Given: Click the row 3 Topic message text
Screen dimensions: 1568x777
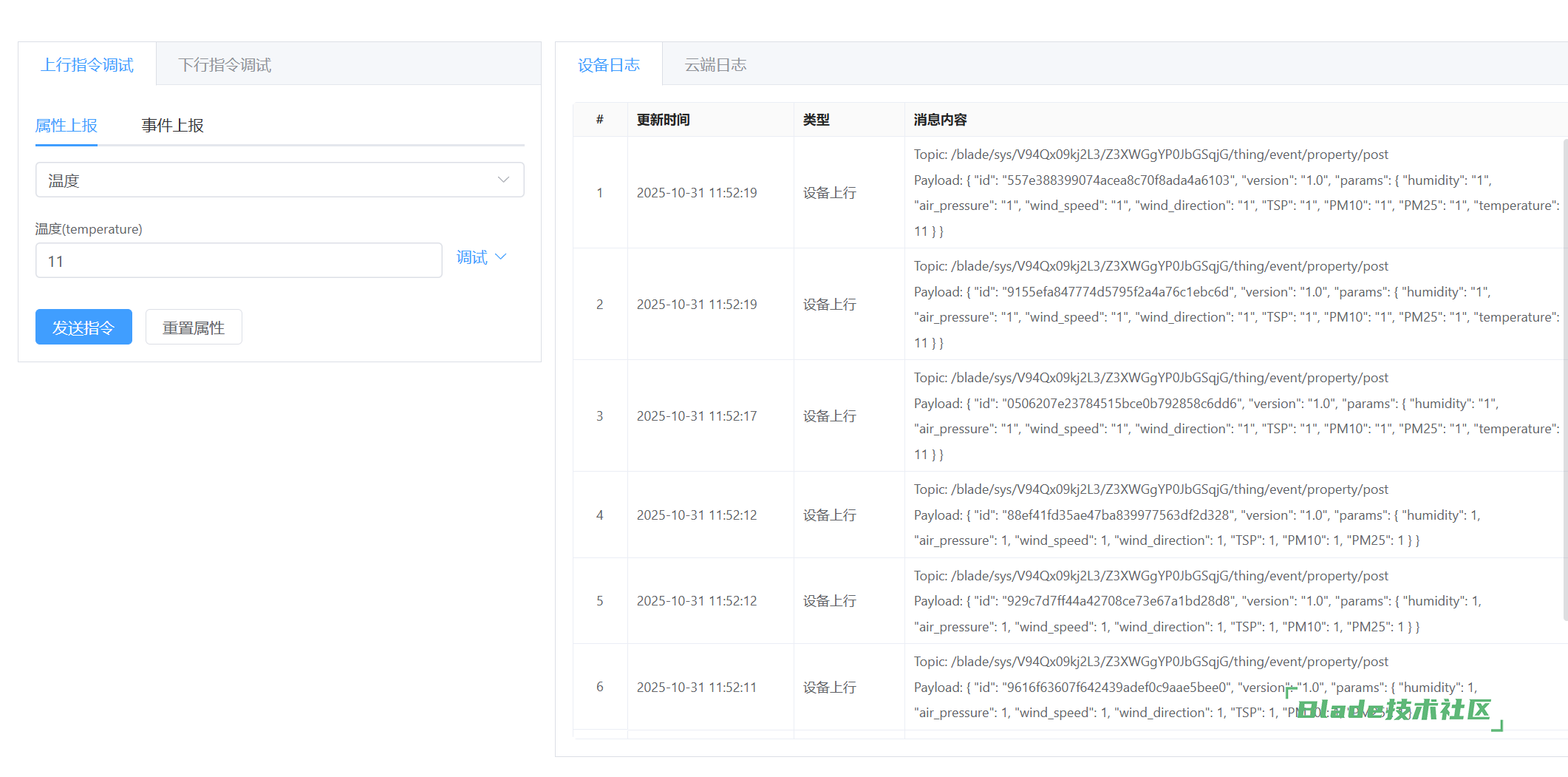Looking at the screenshot, I should [x=1151, y=378].
